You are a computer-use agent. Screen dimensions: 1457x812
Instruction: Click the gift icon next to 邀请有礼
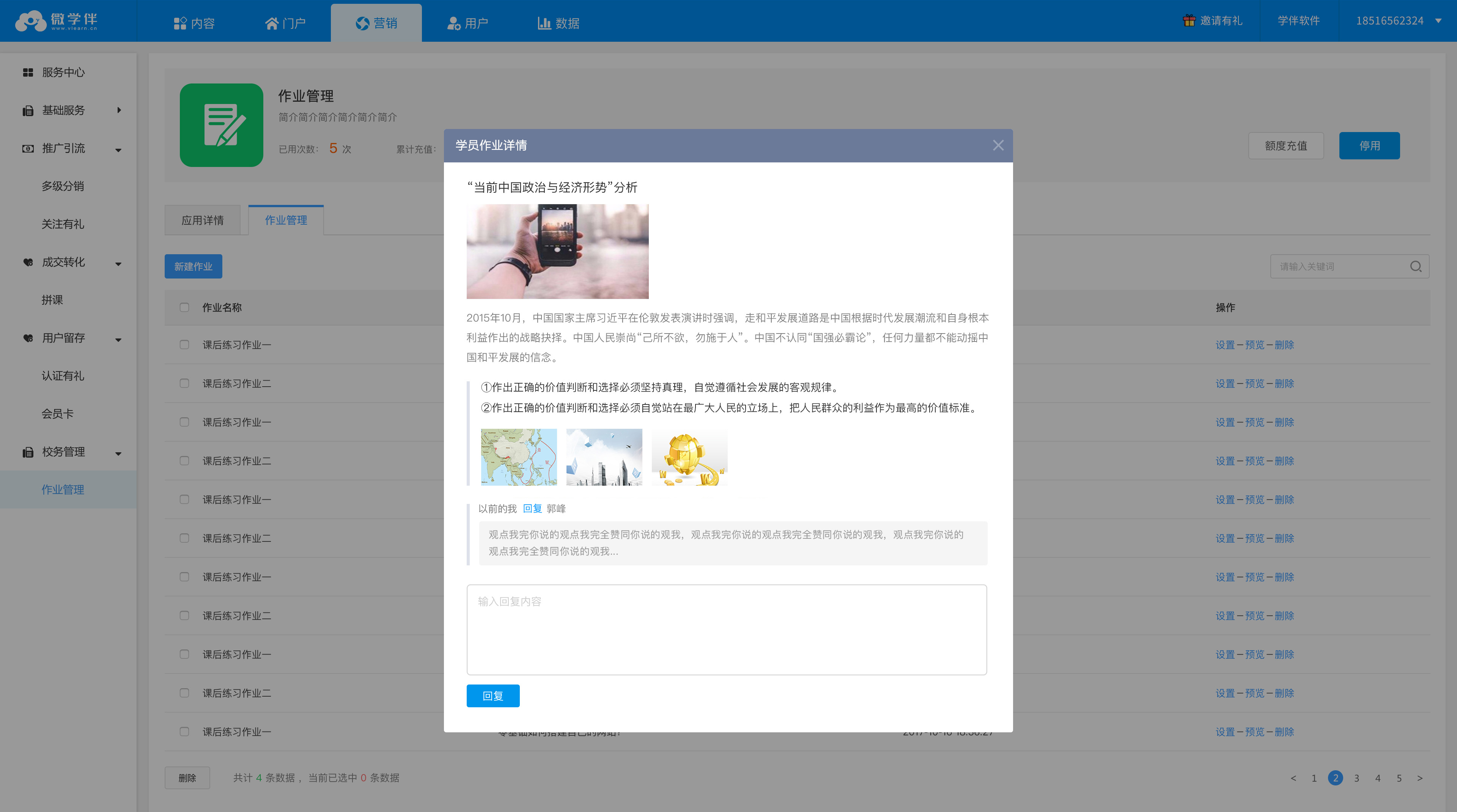coord(1189,21)
